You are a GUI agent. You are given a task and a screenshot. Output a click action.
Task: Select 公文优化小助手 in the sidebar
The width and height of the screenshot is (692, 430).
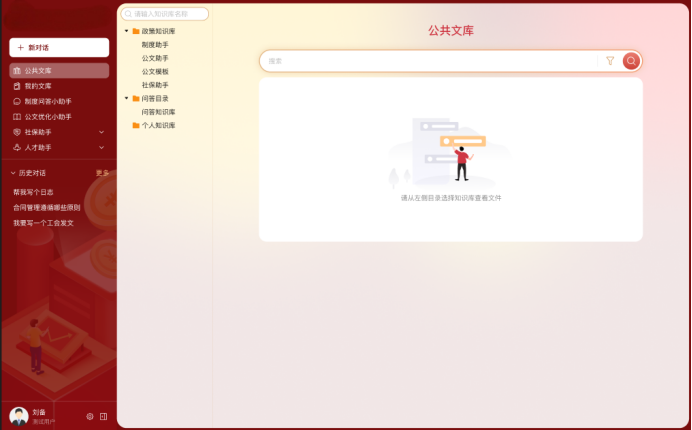tap(48, 117)
